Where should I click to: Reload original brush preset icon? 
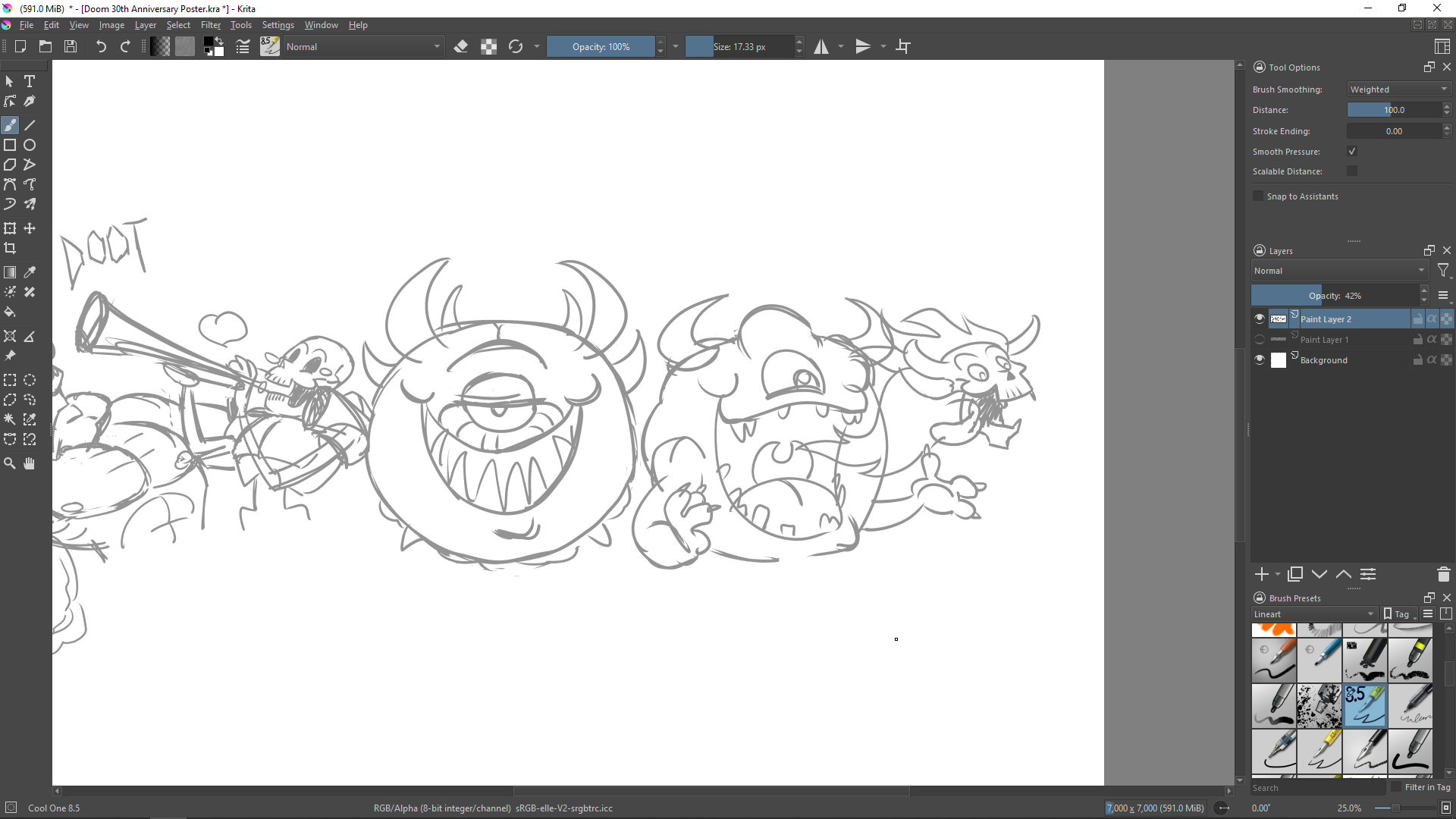pyautogui.click(x=516, y=46)
